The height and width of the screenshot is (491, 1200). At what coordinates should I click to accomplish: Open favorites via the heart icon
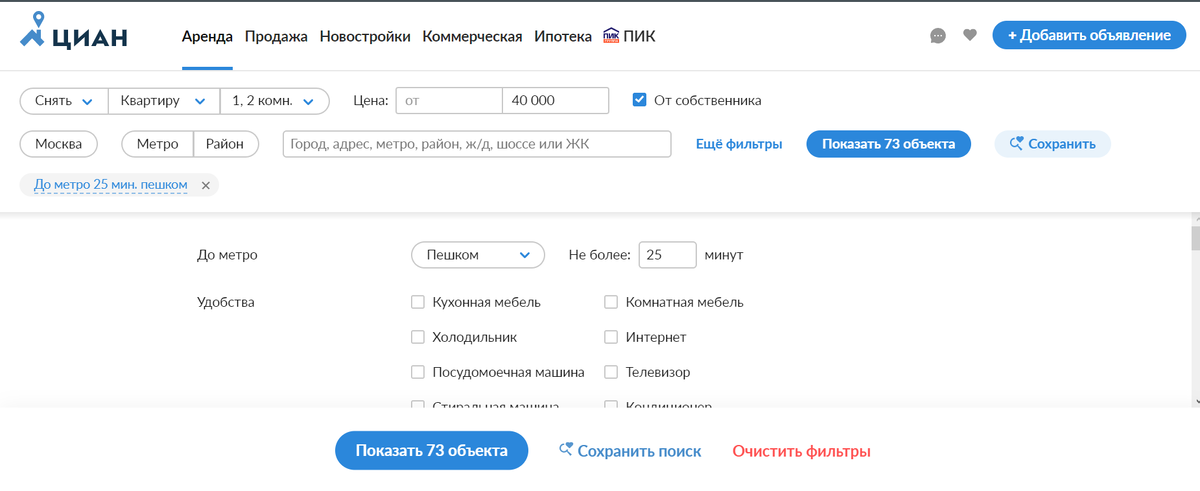969,35
